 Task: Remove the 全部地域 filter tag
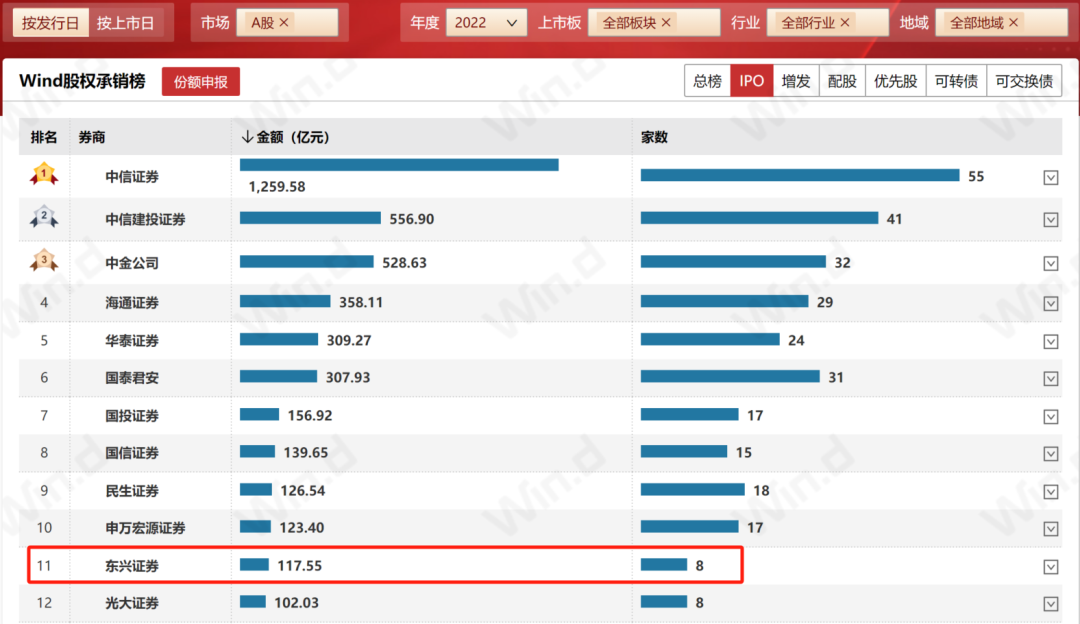(1013, 23)
